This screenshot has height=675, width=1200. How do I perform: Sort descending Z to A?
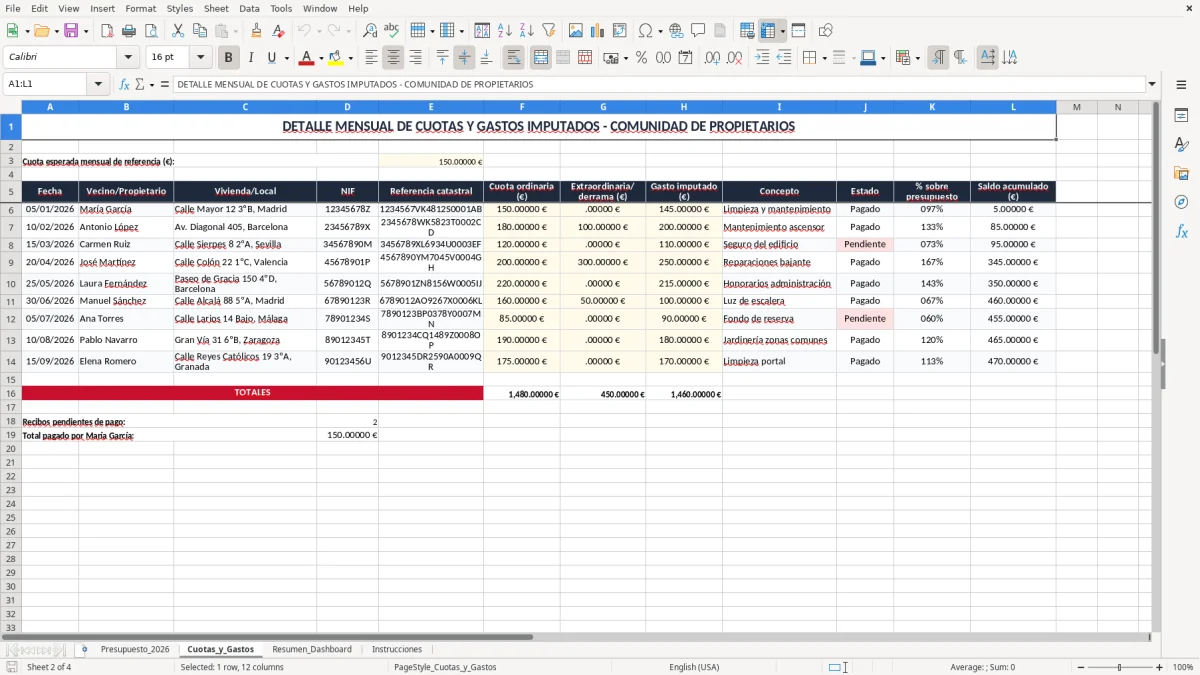pos(527,31)
